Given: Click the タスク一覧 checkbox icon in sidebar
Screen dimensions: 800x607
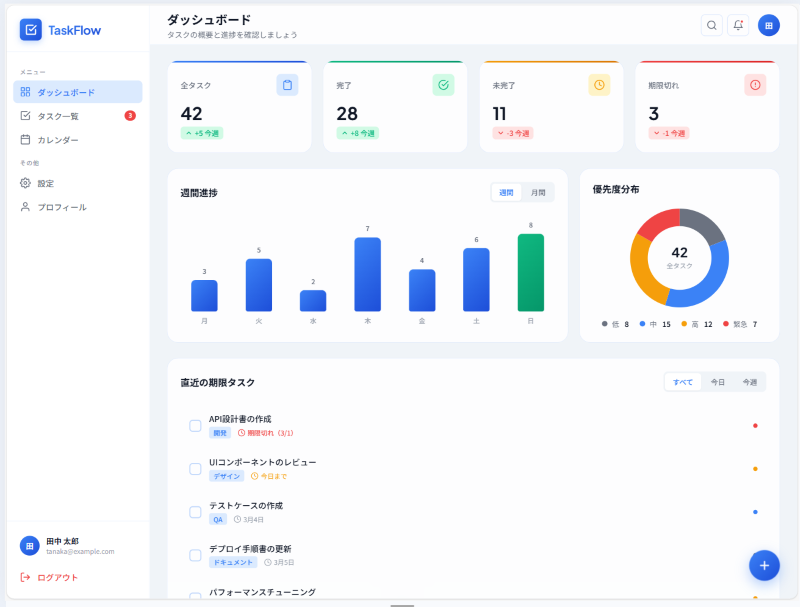Looking at the screenshot, I should click(25, 116).
